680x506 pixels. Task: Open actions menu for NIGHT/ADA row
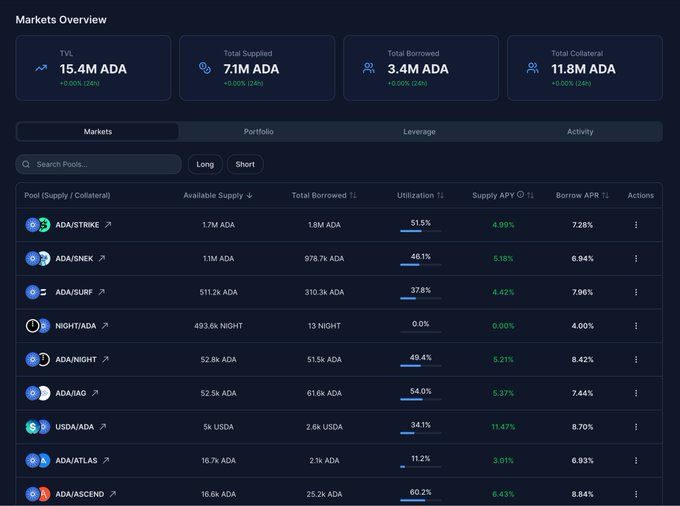(636, 326)
